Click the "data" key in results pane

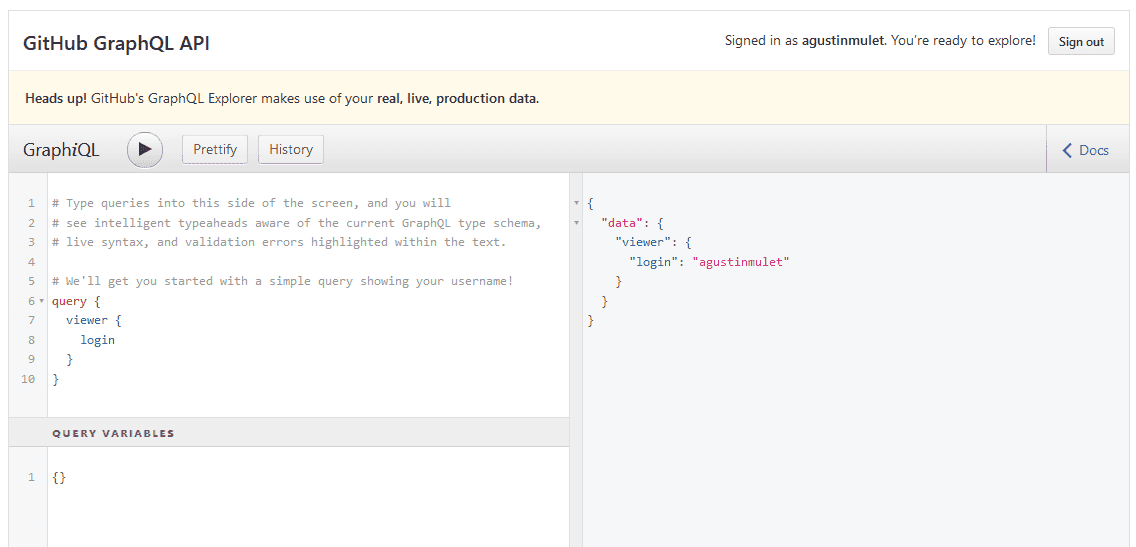(622, 223)
